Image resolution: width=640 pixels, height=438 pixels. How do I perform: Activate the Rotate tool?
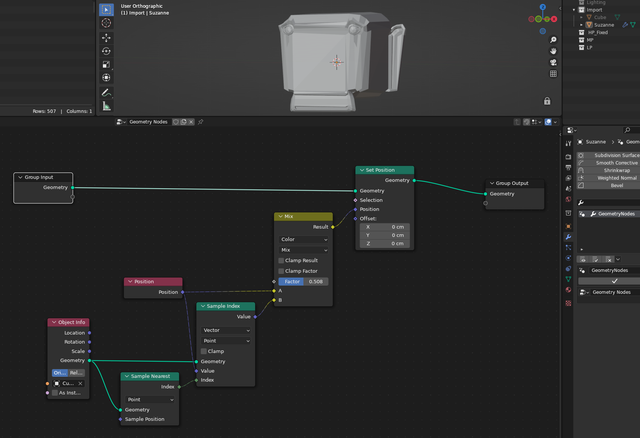[x=106, y=51]
